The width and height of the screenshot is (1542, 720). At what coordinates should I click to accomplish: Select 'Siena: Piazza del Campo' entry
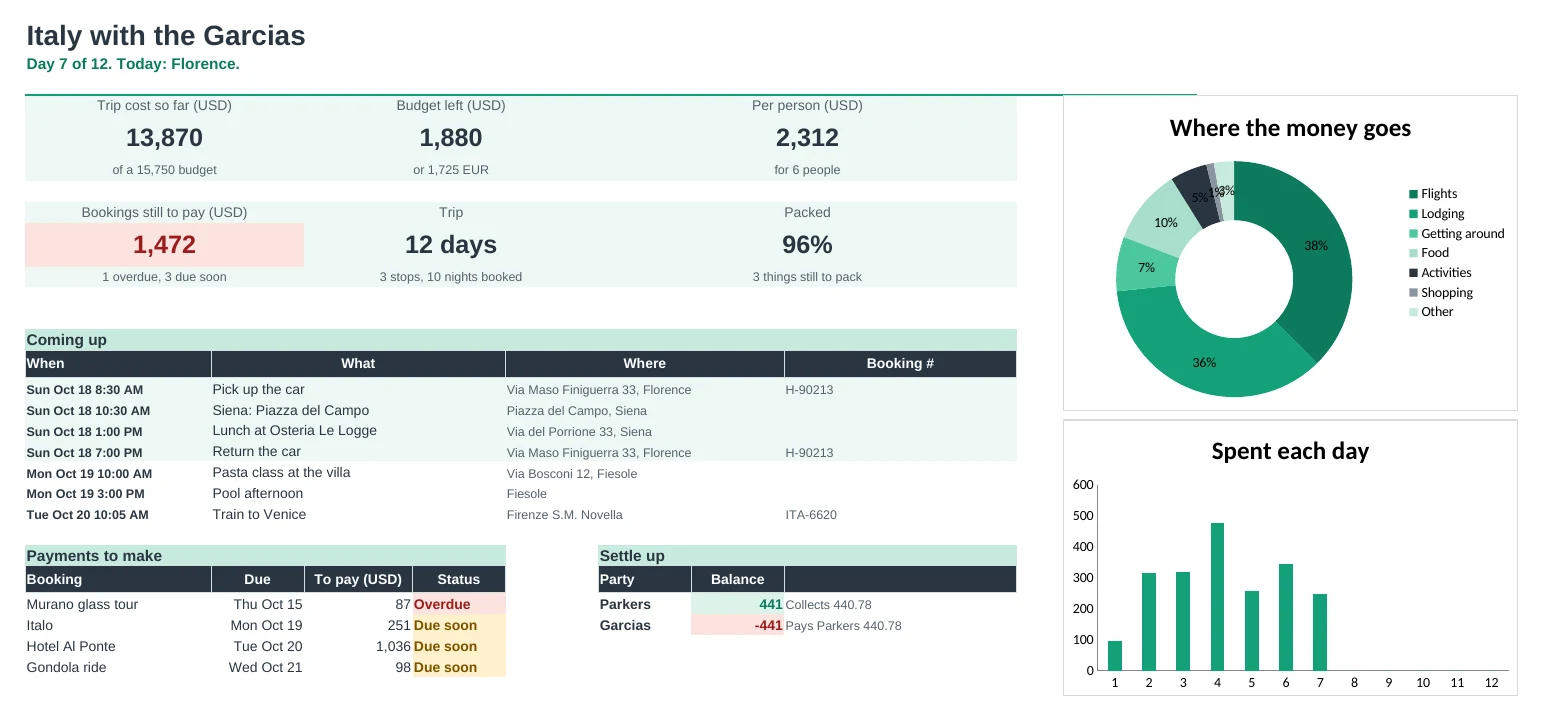[x=290, y=411]
